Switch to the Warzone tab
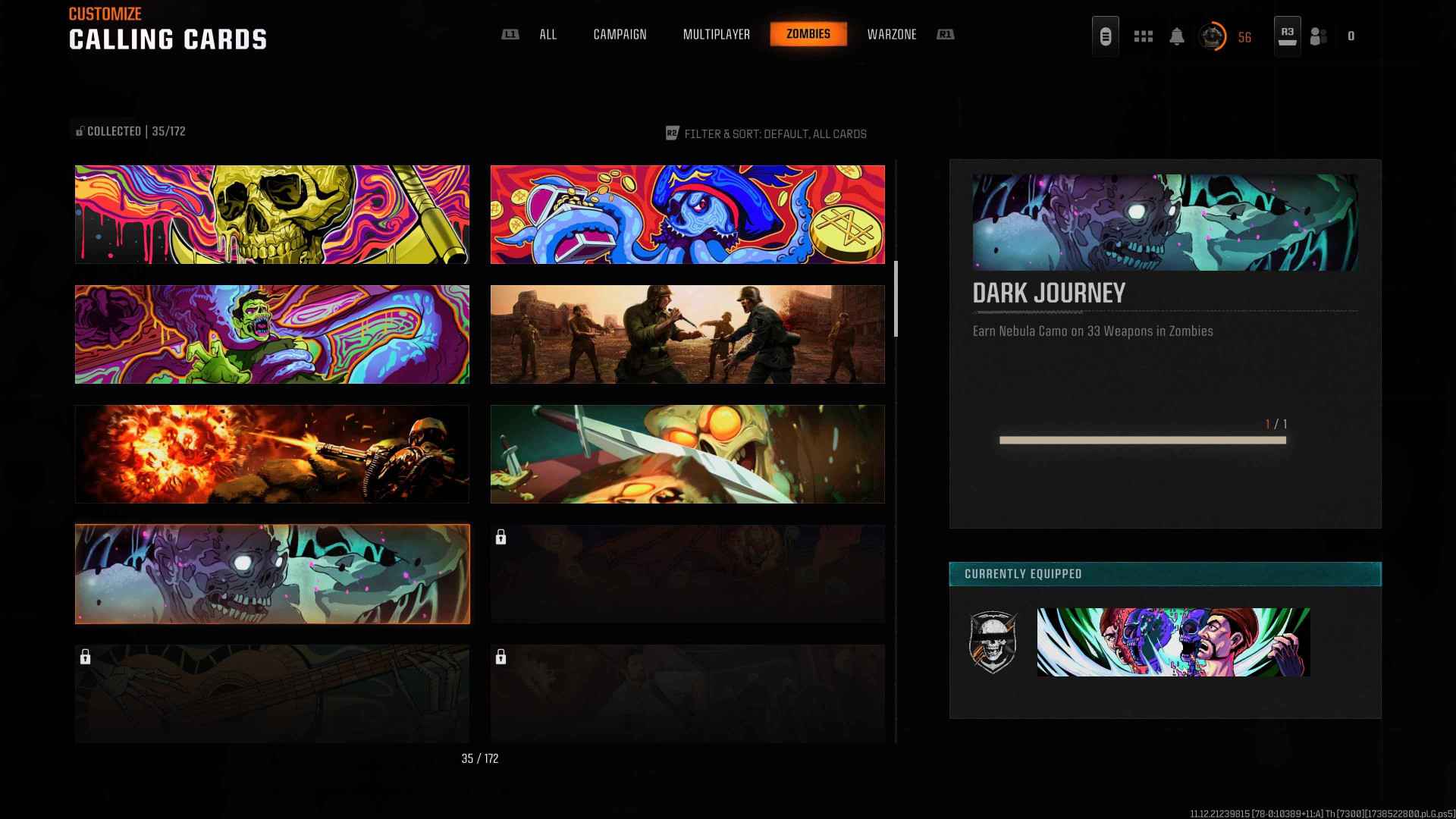The width and height of the screenshot is (1456, 819). tap(891, 34)
